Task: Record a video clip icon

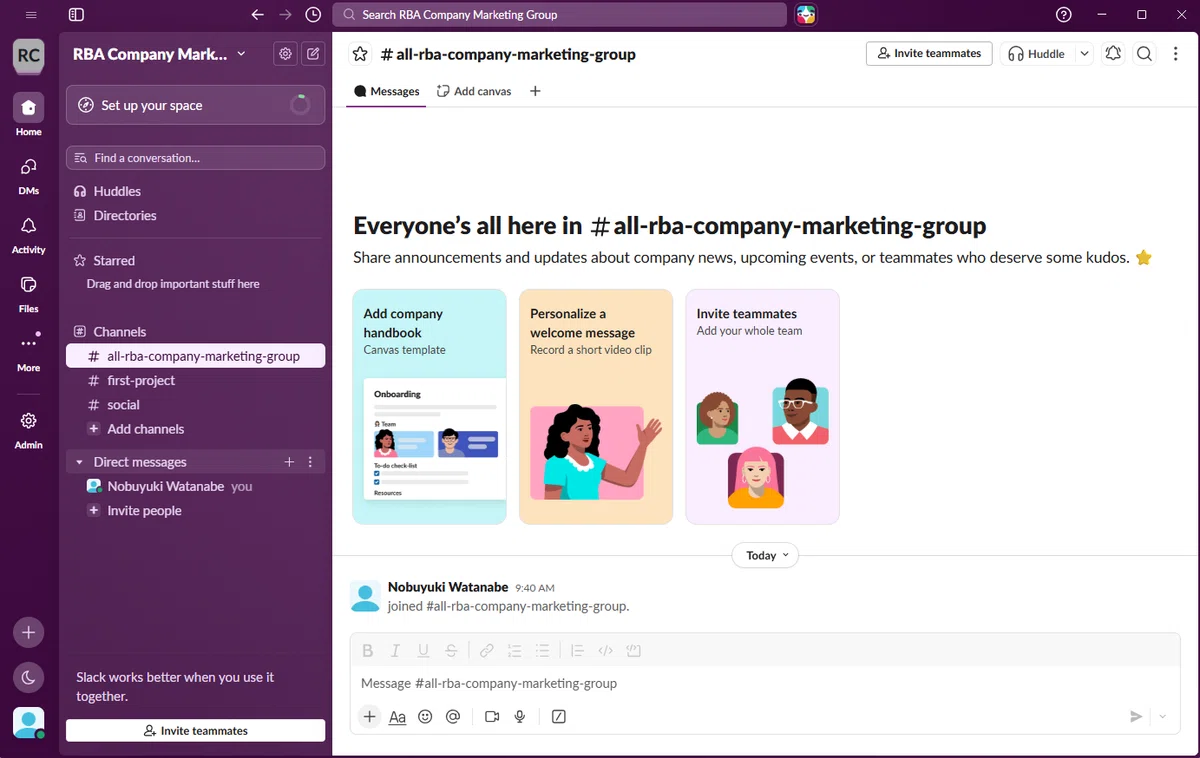Action: point(492,716)
